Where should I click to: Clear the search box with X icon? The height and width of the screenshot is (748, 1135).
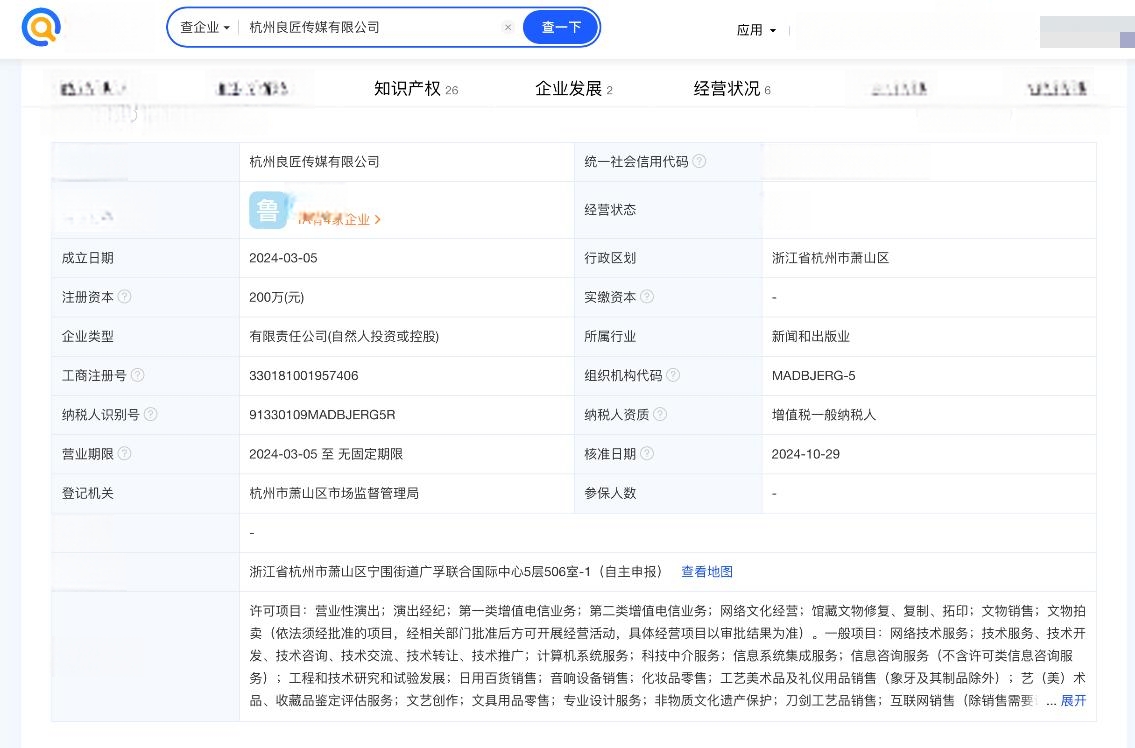(508, 28)
